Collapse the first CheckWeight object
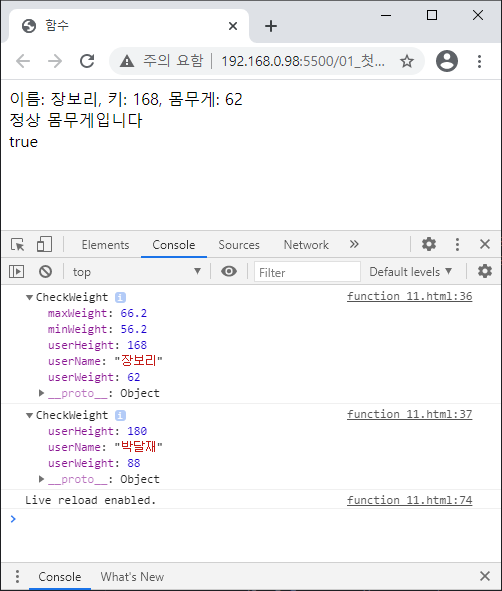Viewport: 502px width, 591px height. pyautogui.click(x=29, y=297)
